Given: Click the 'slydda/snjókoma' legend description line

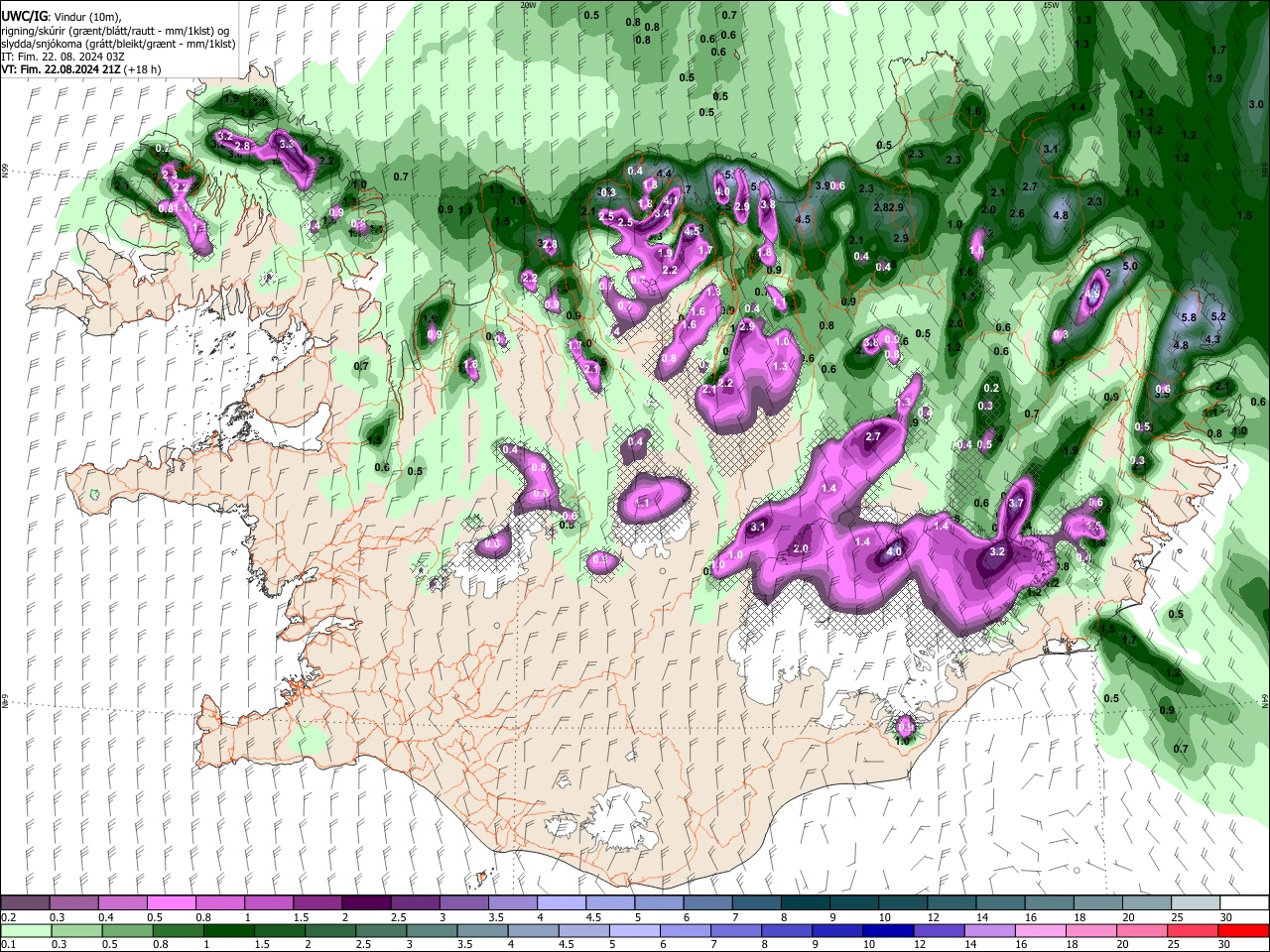Looking at the screenshot, I should pyautogui.click(x=118, y=44).
